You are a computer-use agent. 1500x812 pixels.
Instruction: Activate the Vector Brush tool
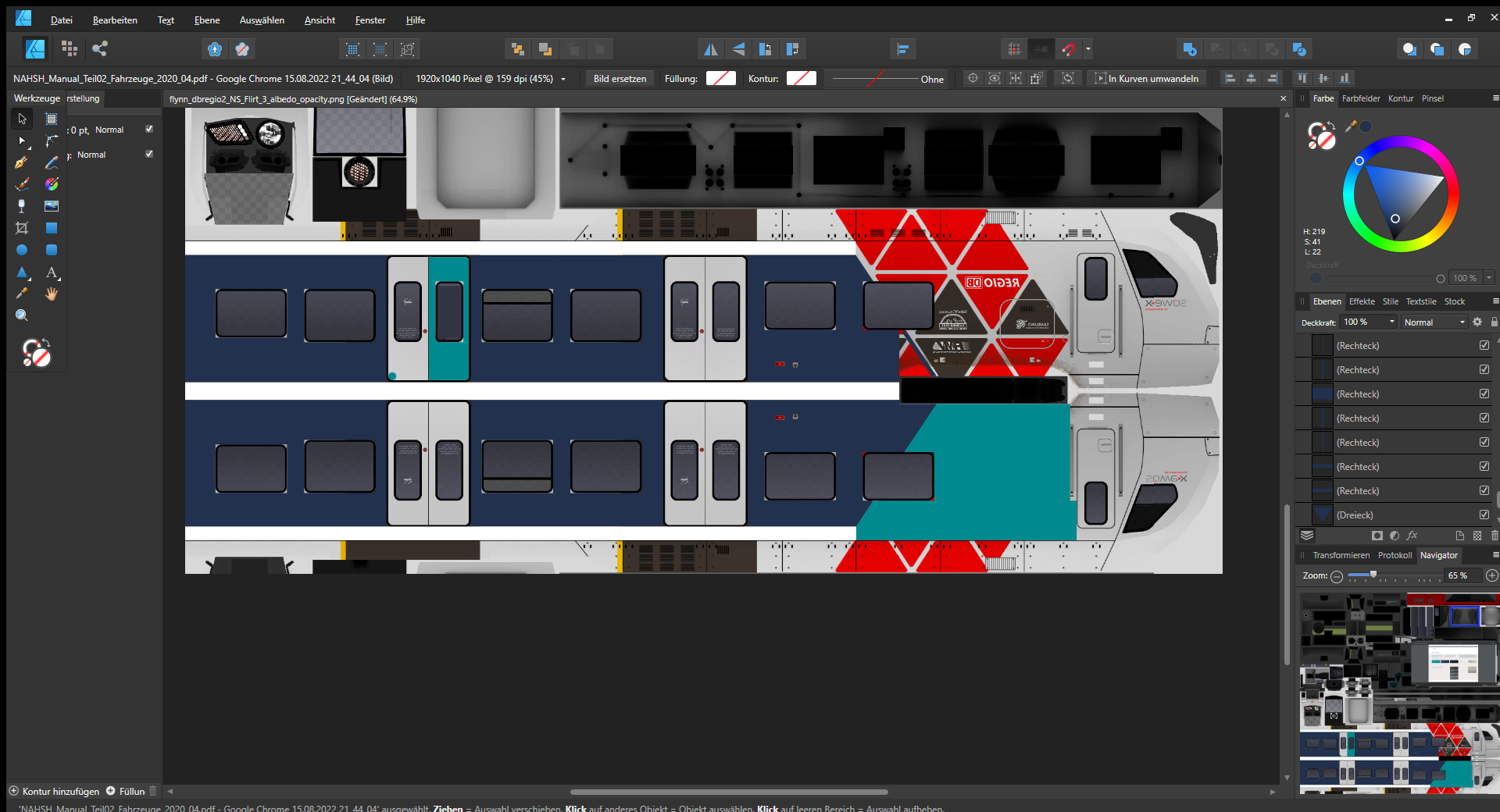(x=22, y=184)
